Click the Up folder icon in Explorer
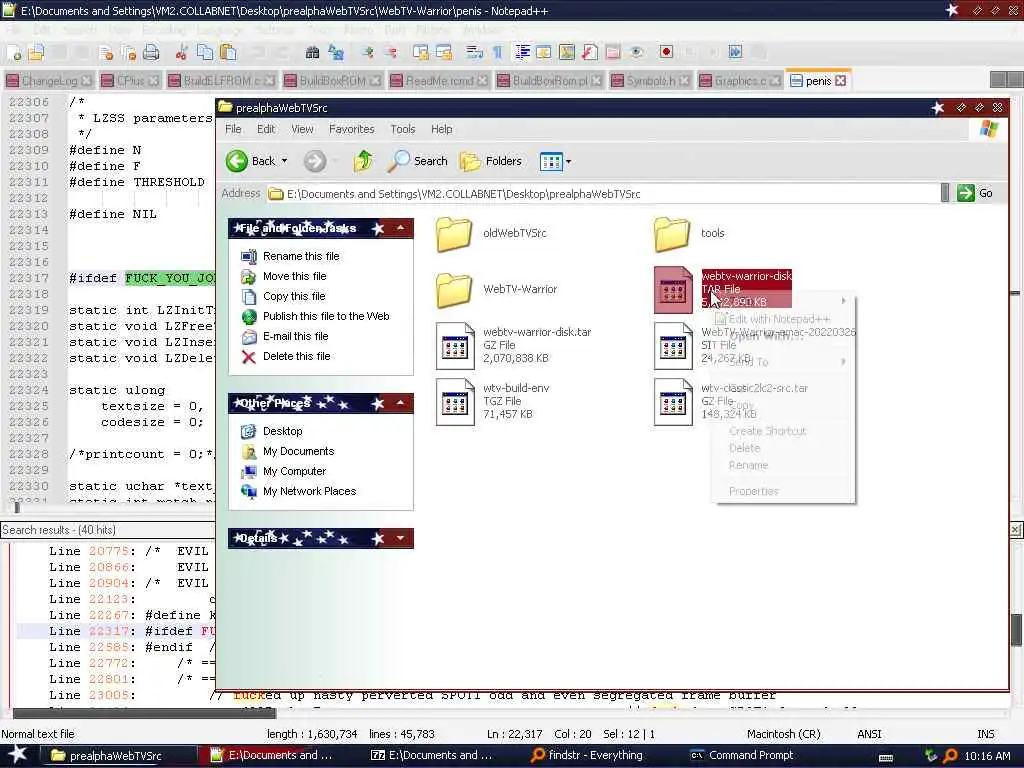The height and width of the screenshot is (768, 1024). (363, 161)
